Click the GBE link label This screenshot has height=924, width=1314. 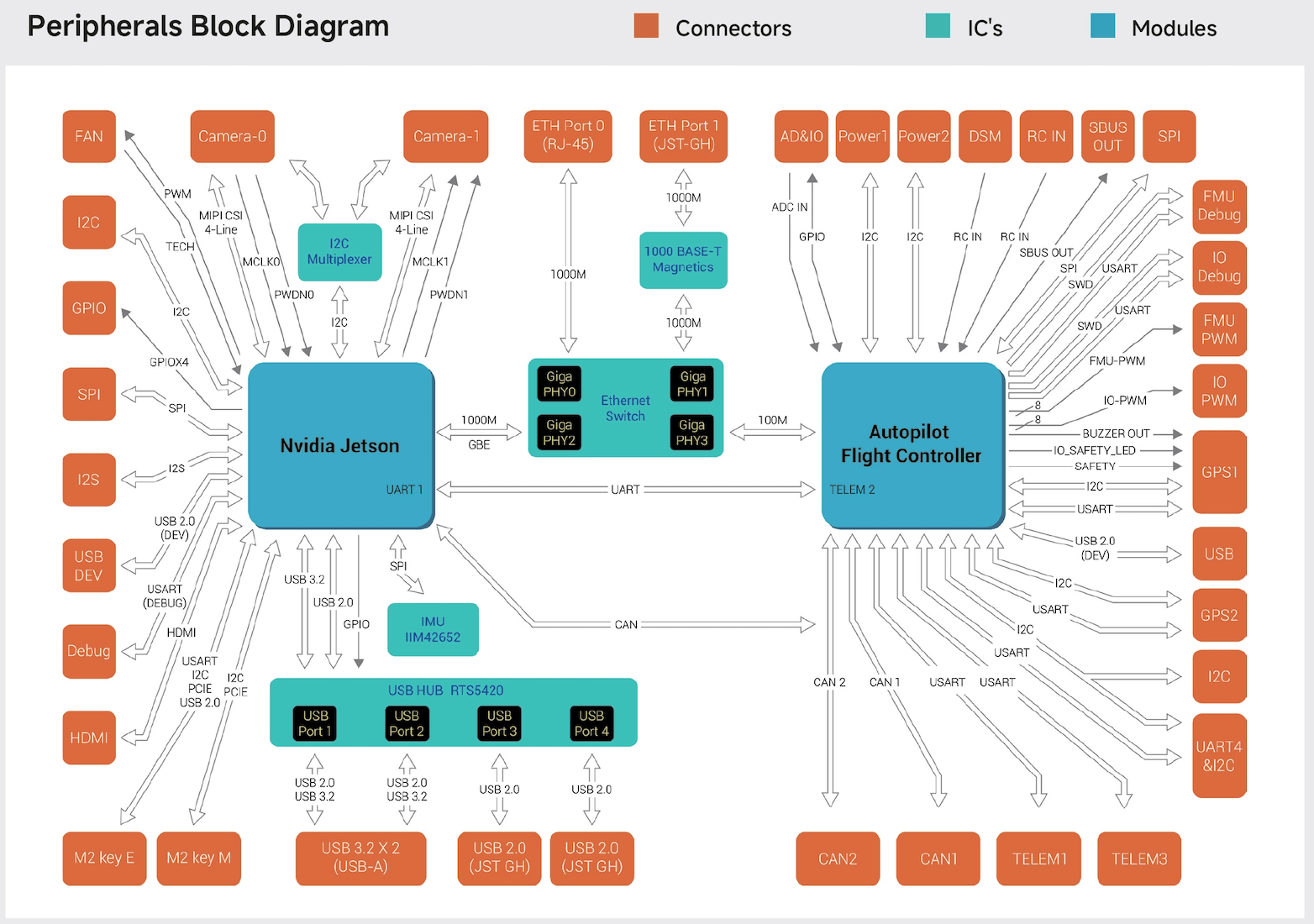479,445
